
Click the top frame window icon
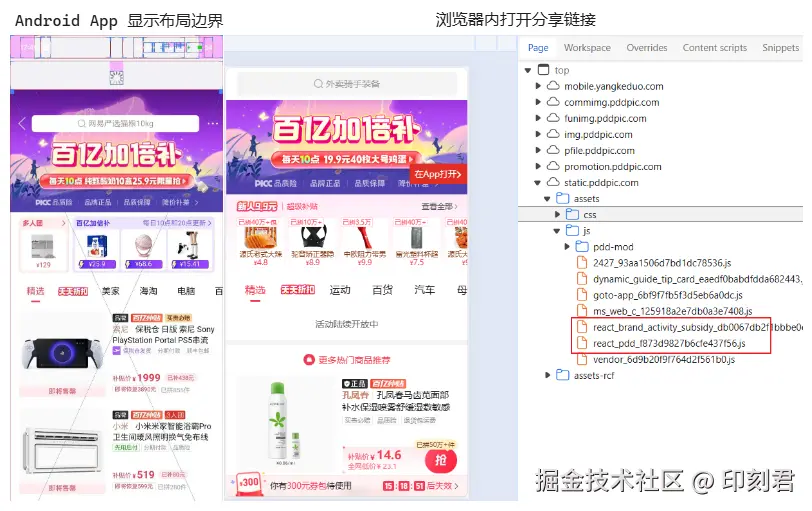543,69
